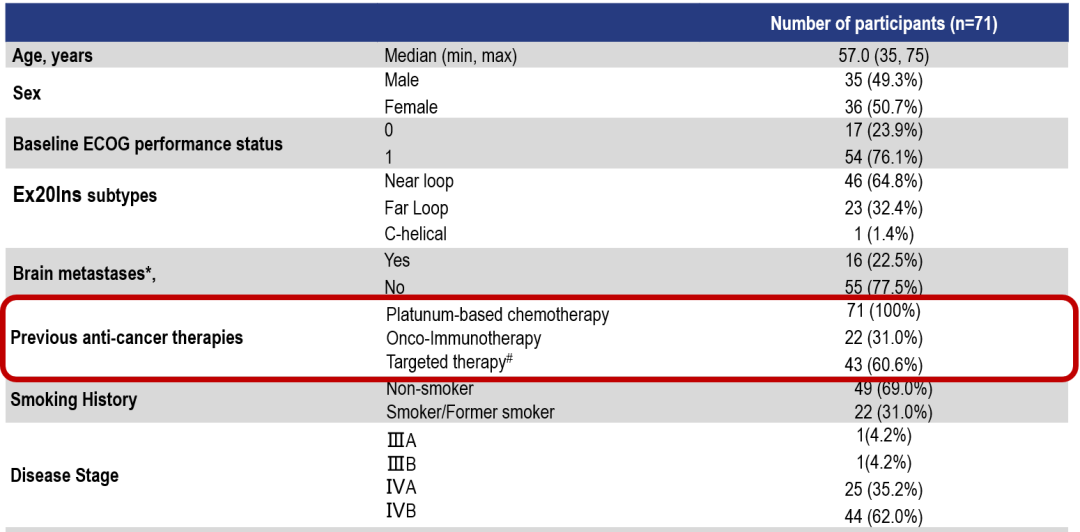Select the "Ex20Ins subtypes" row label

(85, 195)
